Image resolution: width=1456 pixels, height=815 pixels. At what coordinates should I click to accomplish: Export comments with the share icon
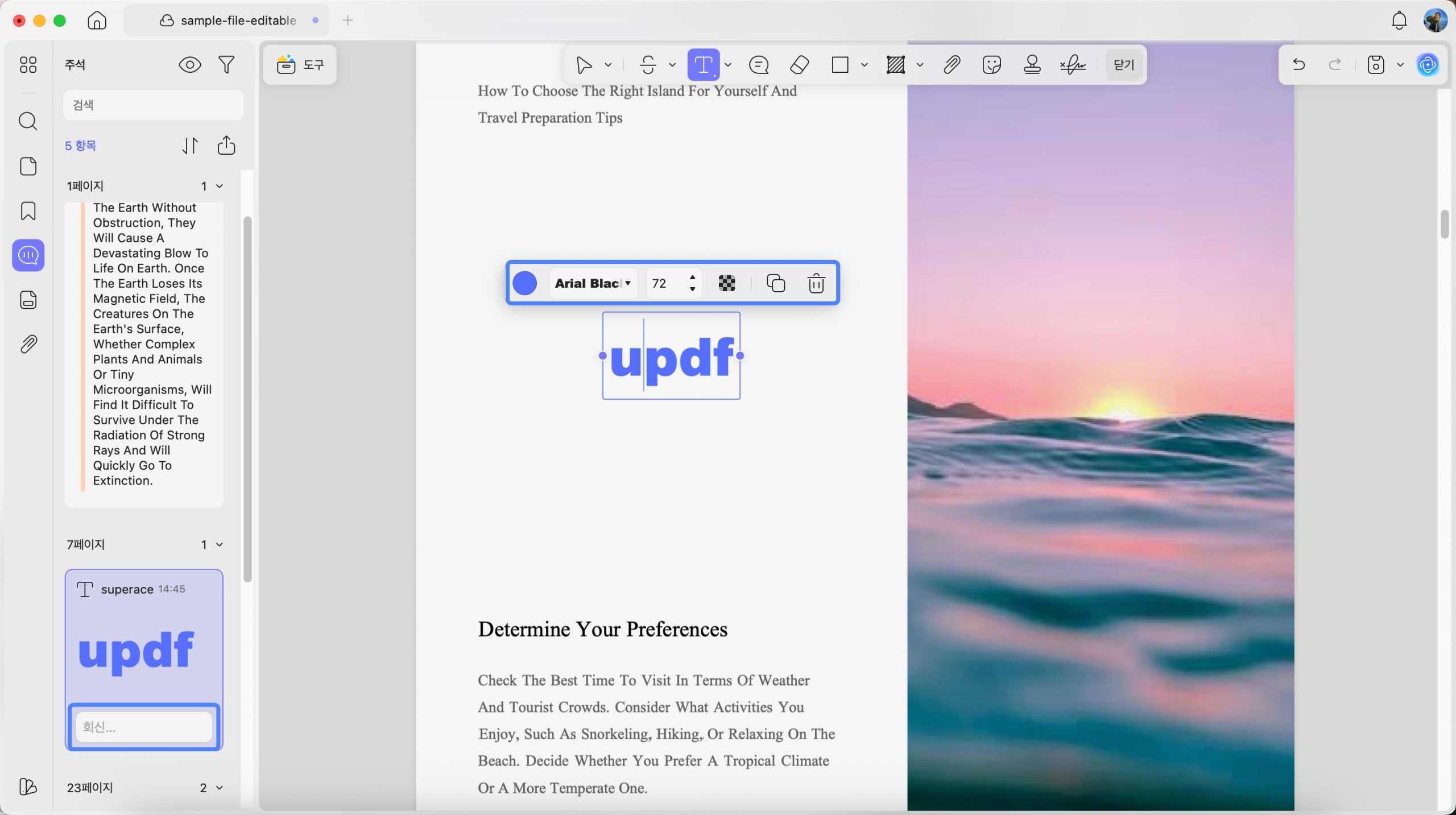[226, 145]
